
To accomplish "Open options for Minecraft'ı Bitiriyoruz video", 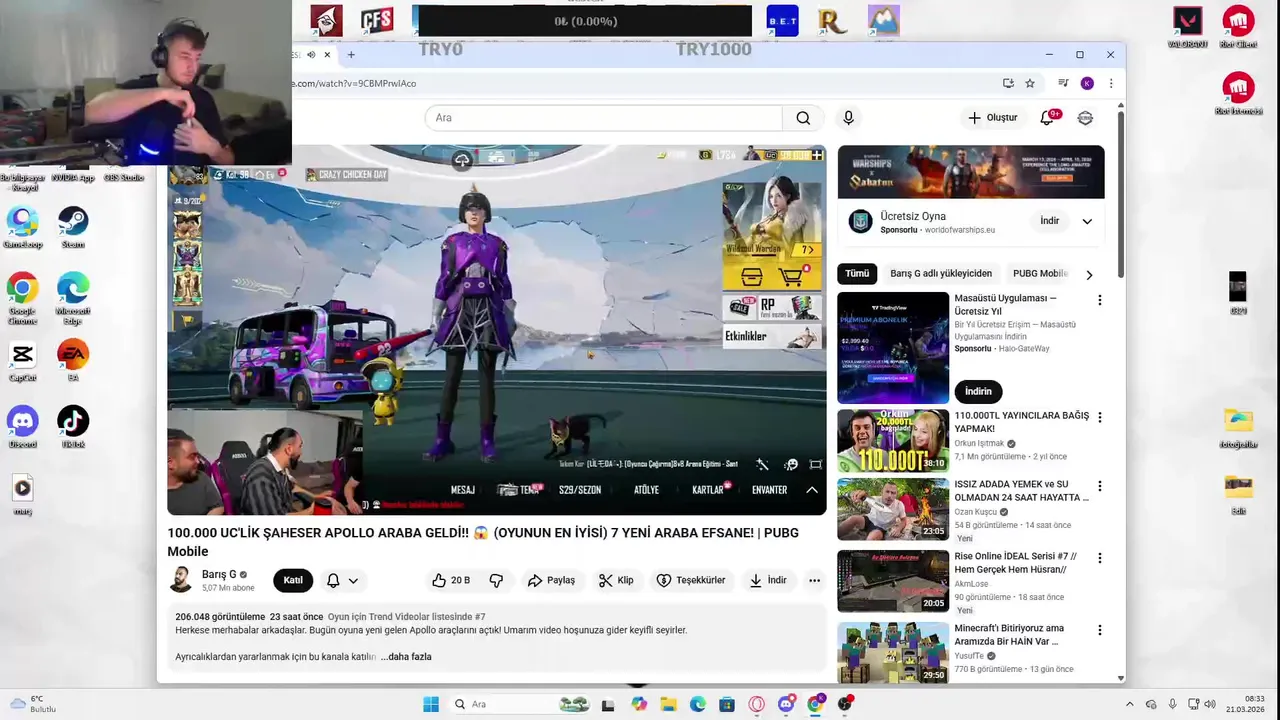I will [1099, 630].
